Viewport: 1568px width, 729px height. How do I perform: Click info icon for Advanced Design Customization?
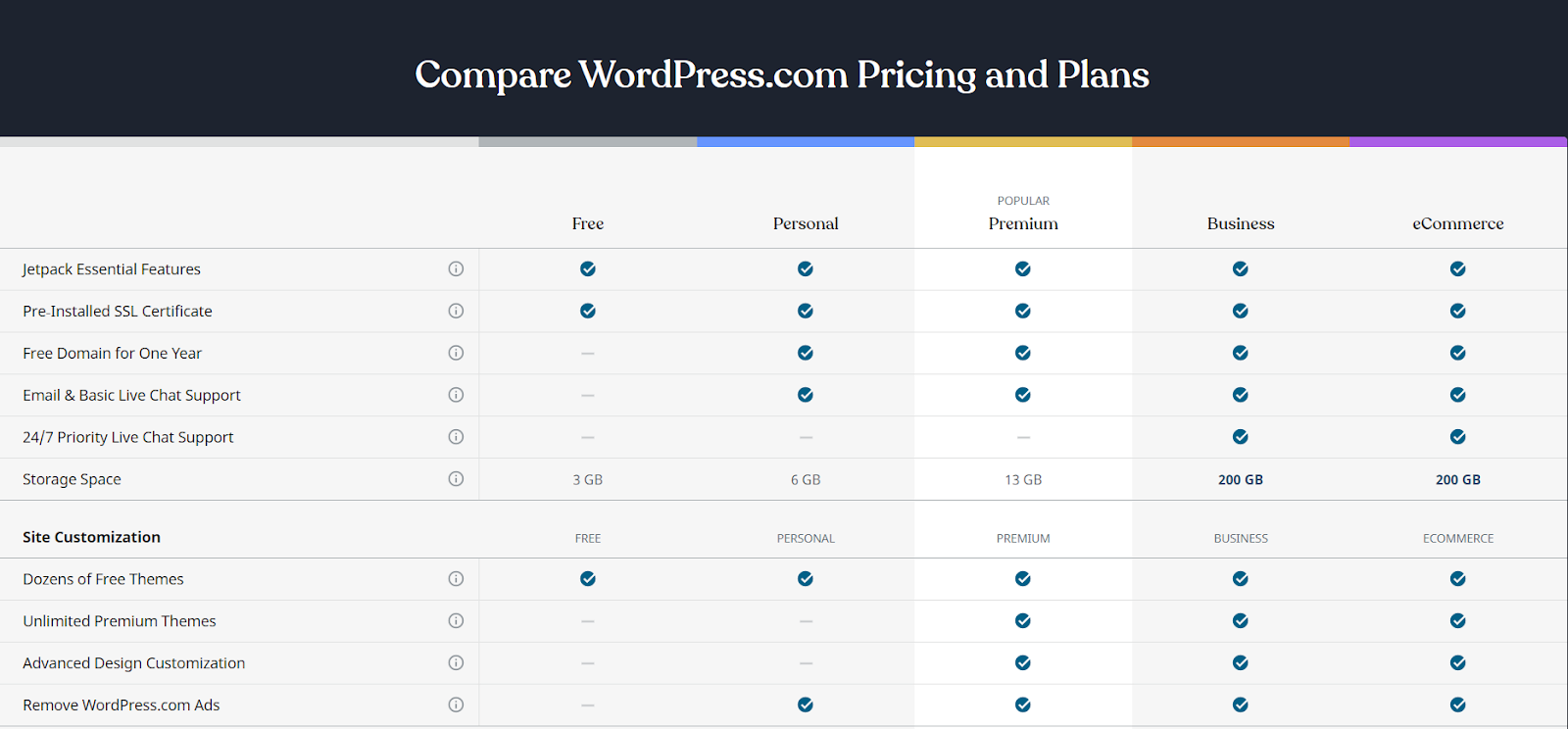coord(456,662)
